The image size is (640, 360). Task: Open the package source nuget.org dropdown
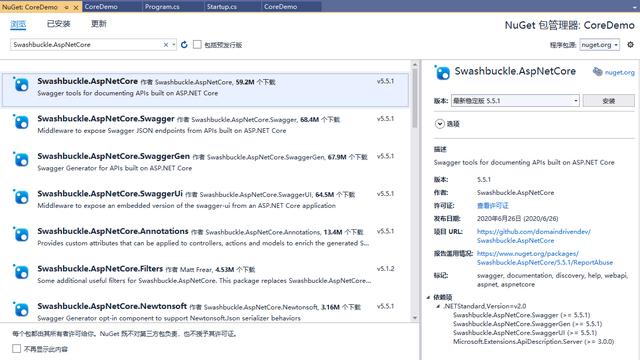coord(600,44)
